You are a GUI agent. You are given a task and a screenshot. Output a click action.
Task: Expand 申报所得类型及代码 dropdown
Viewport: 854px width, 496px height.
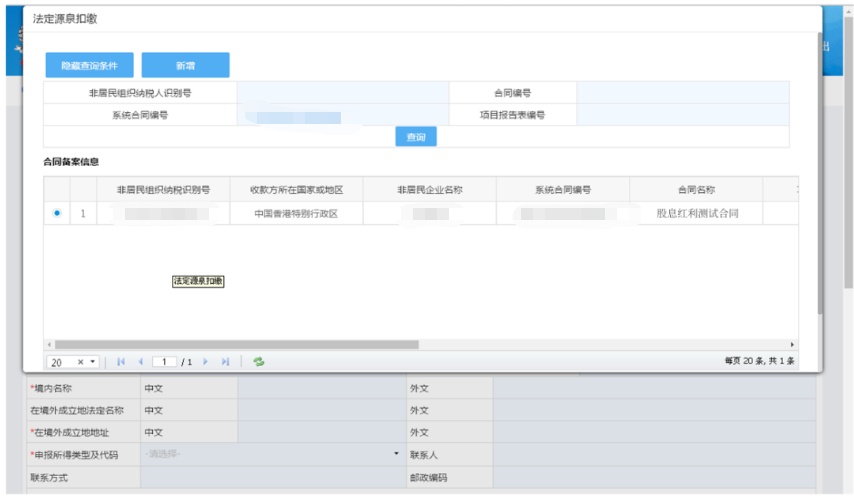[x=396, y=454]
